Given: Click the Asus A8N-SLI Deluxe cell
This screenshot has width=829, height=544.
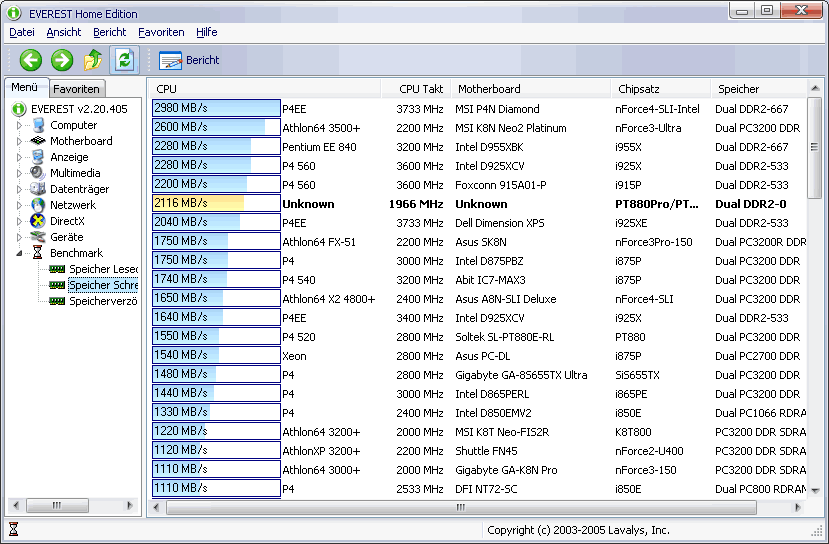Looking at the screenshot, I should pos(505,299).
